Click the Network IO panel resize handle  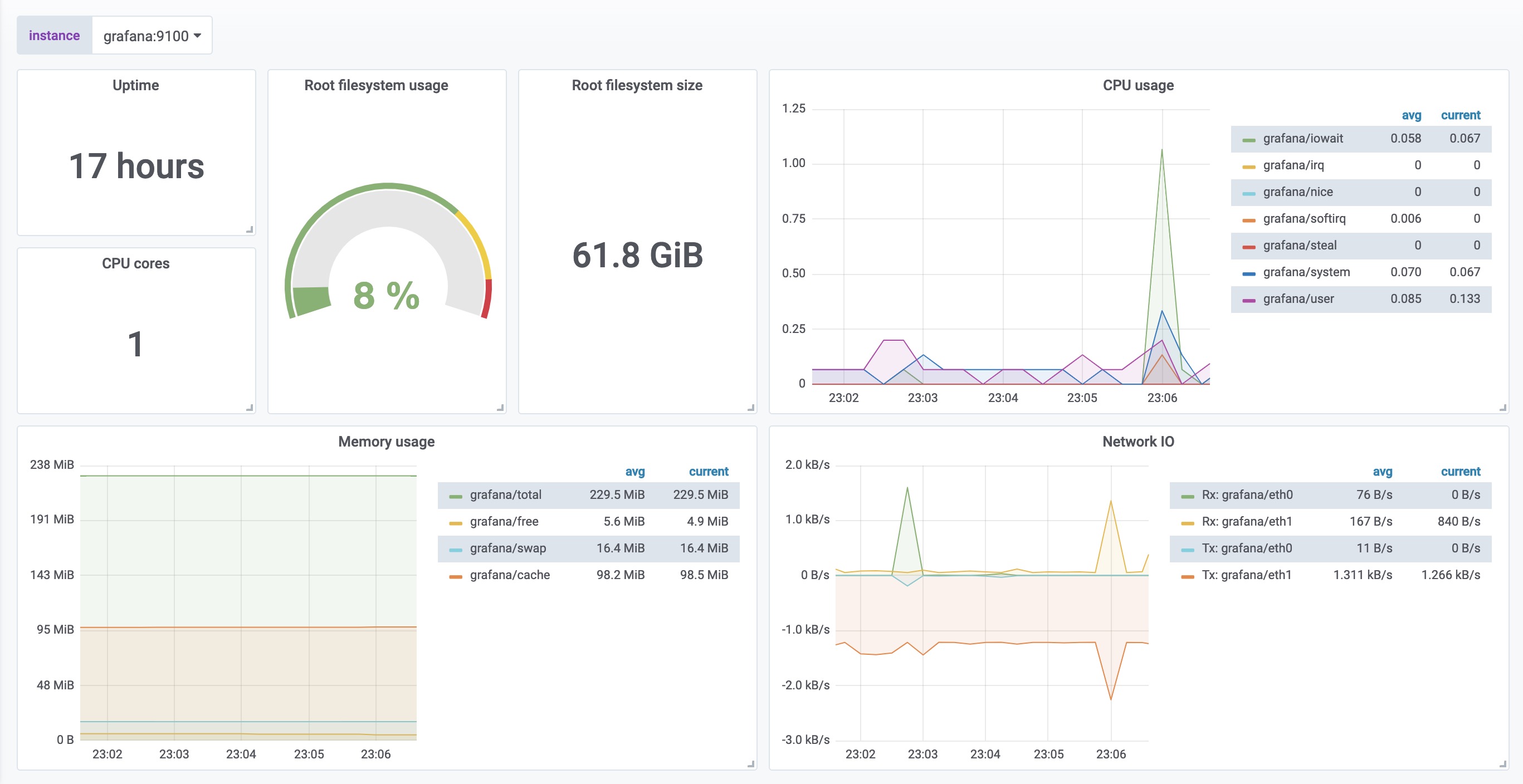coord(1502,764)
